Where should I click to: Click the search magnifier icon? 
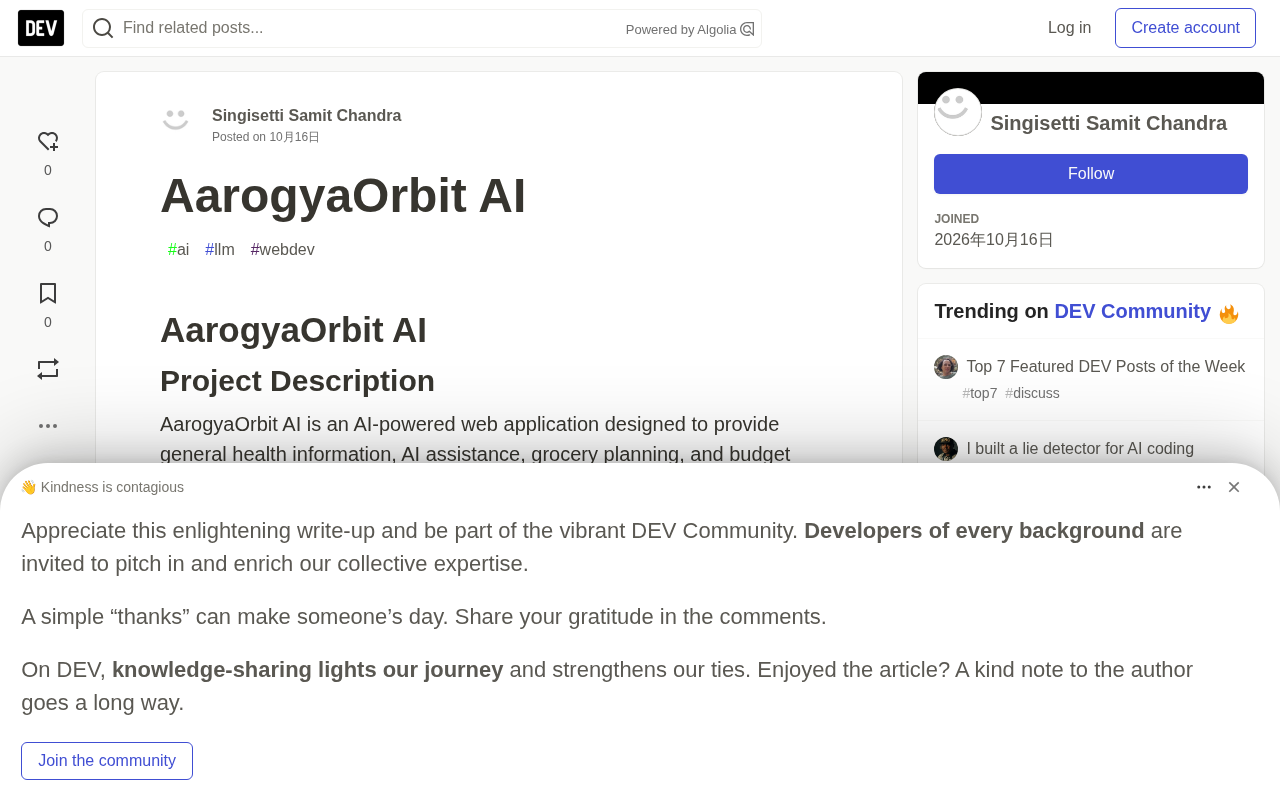click(103, 28)
